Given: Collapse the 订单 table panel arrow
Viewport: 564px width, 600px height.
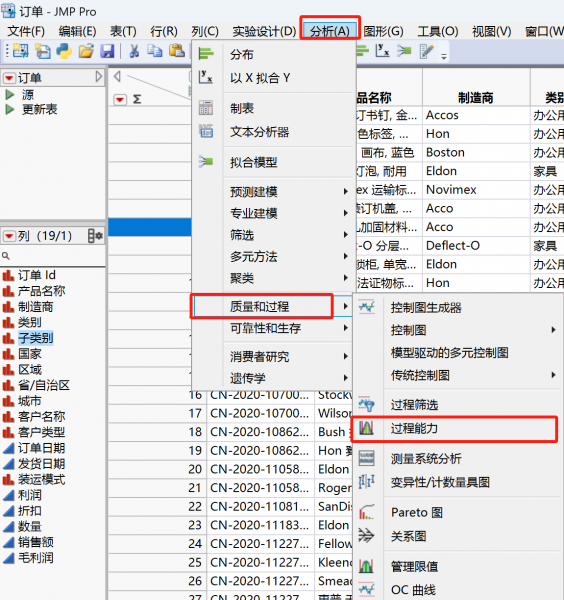Looking at the screenshot, I should (x=99, y=77).
